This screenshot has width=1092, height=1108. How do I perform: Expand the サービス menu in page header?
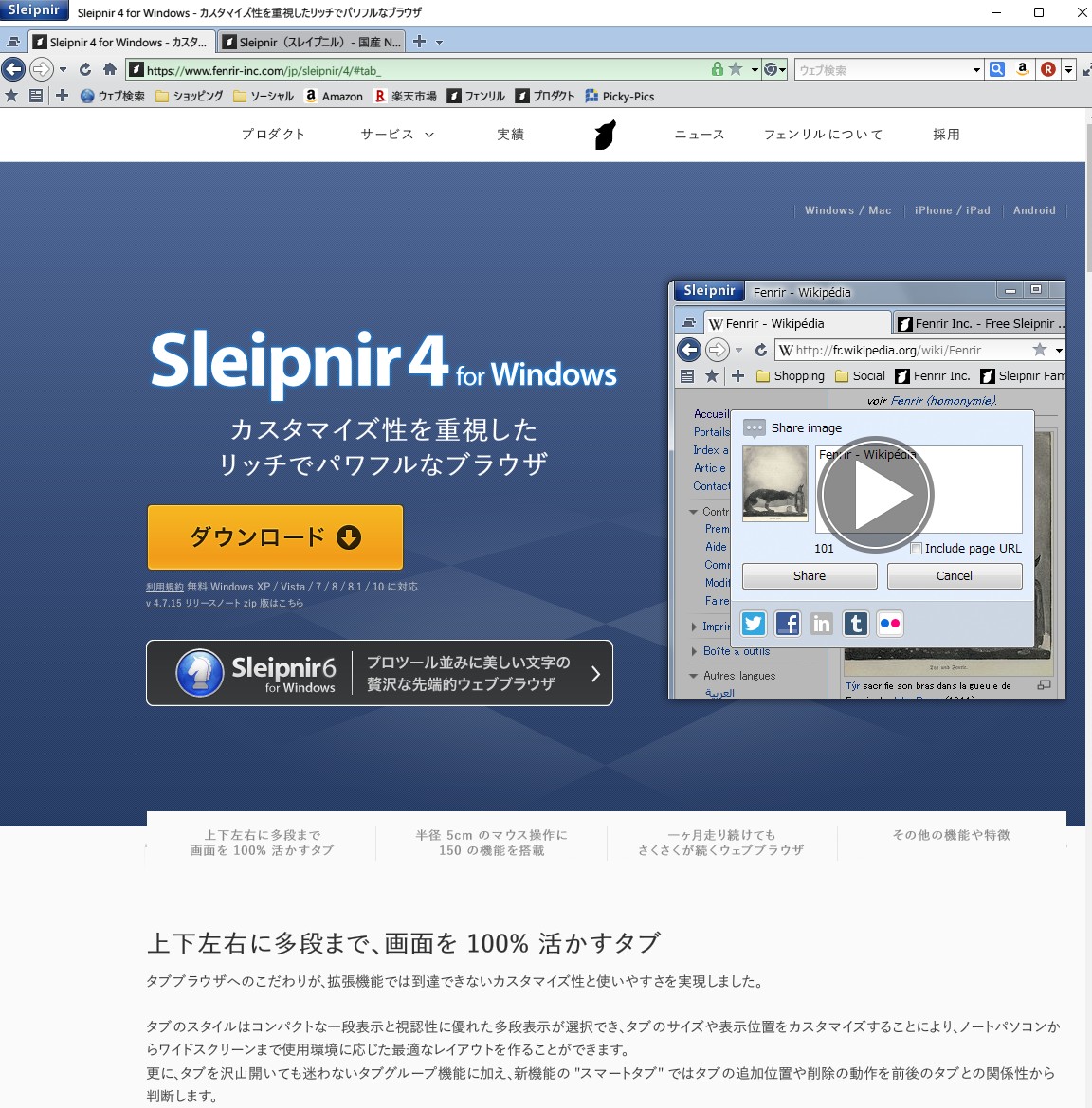pyautogui.click(x=397, y=135)
